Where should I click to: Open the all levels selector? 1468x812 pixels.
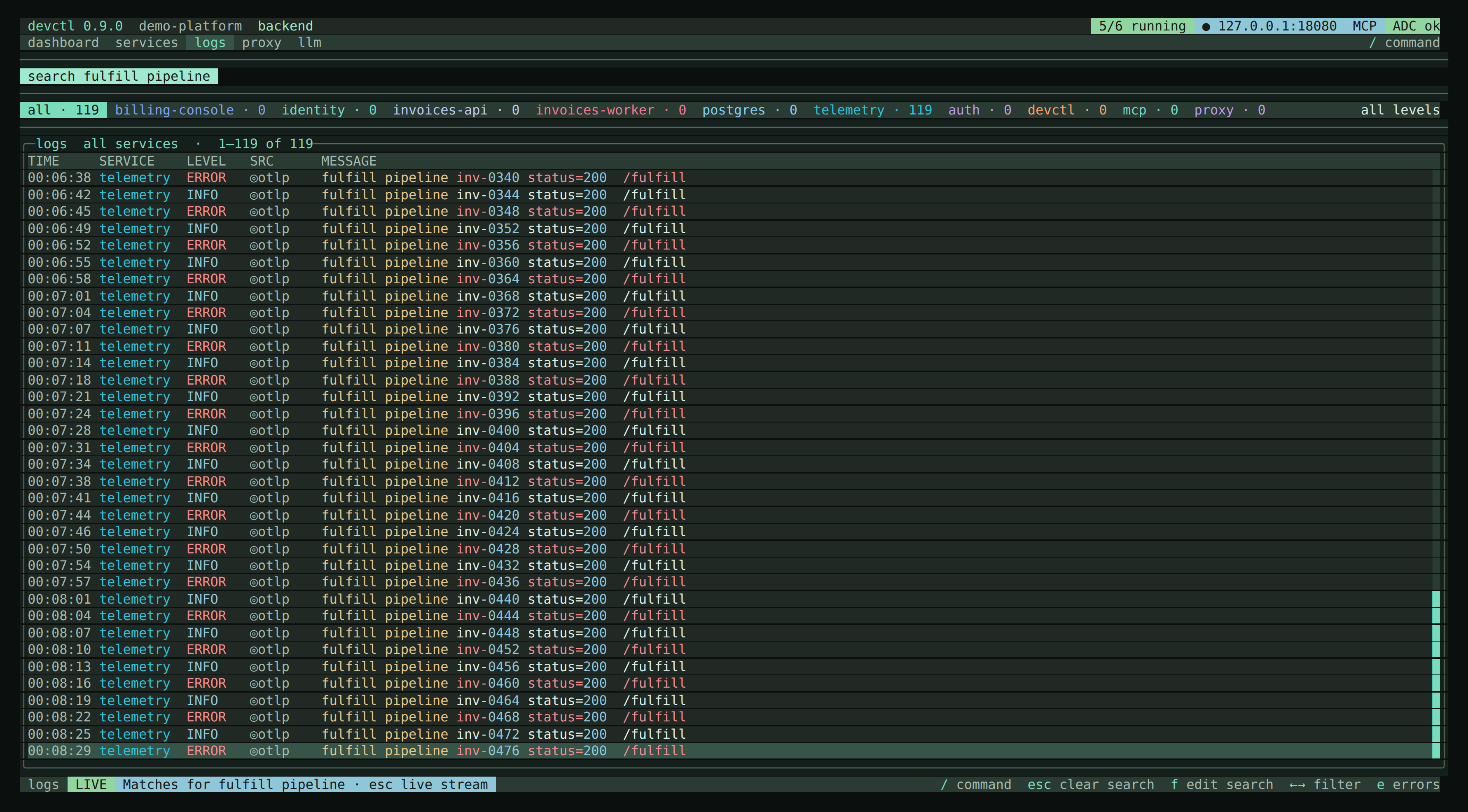click(x=1400, y=110)
